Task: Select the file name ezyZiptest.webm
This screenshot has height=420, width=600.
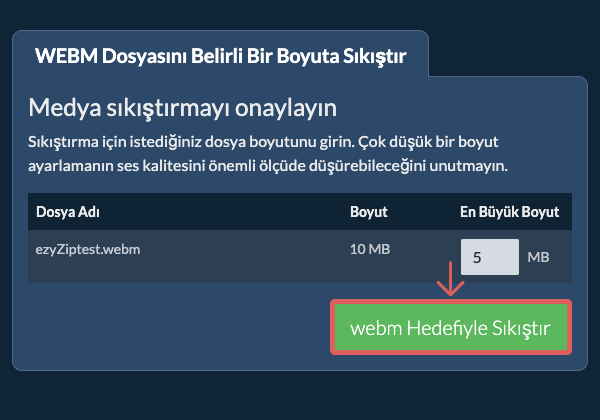Action: tap(88, 249)
